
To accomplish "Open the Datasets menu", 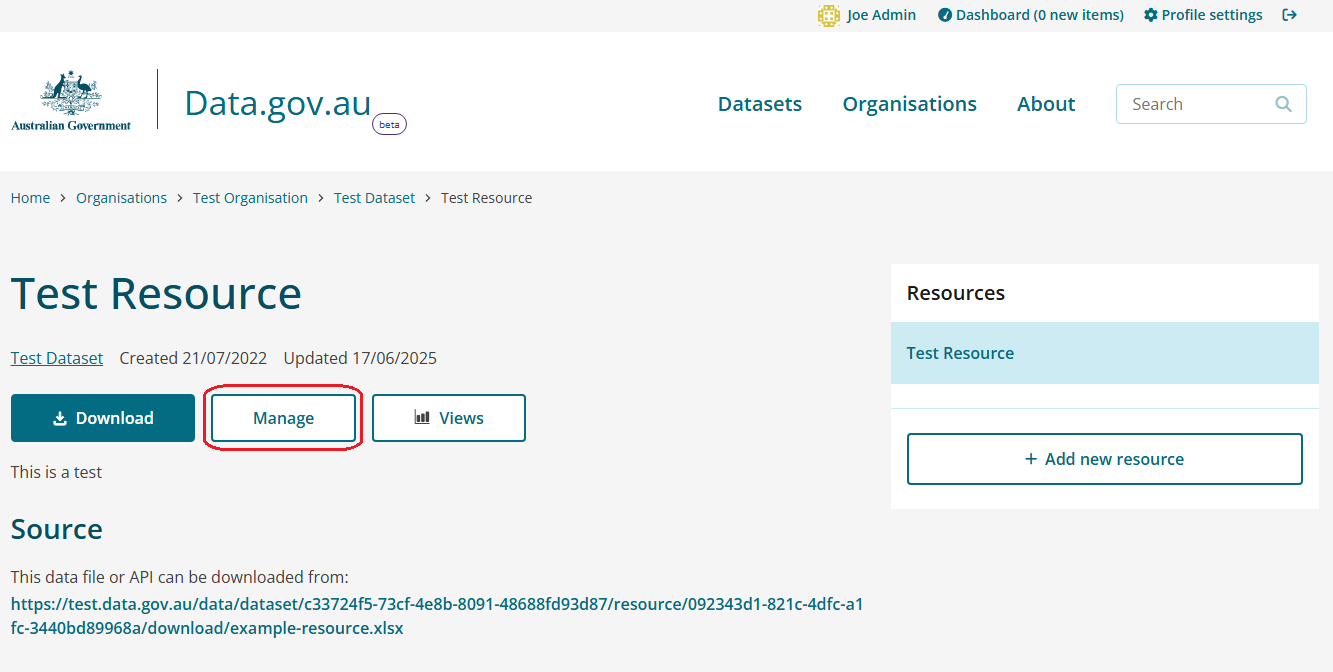I will coord(760,104).
